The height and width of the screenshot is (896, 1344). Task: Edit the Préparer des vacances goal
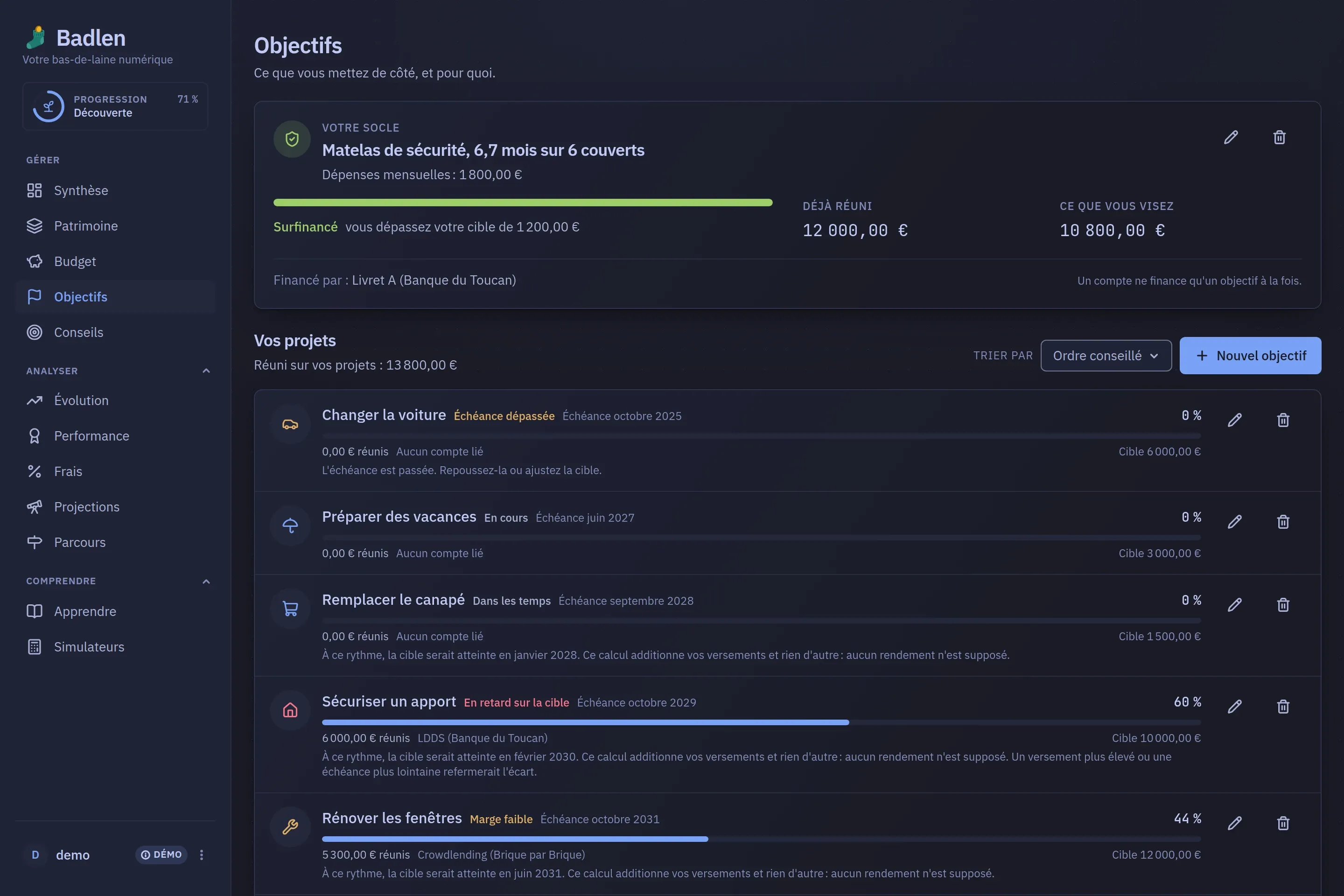click(x=1234, y=522)
